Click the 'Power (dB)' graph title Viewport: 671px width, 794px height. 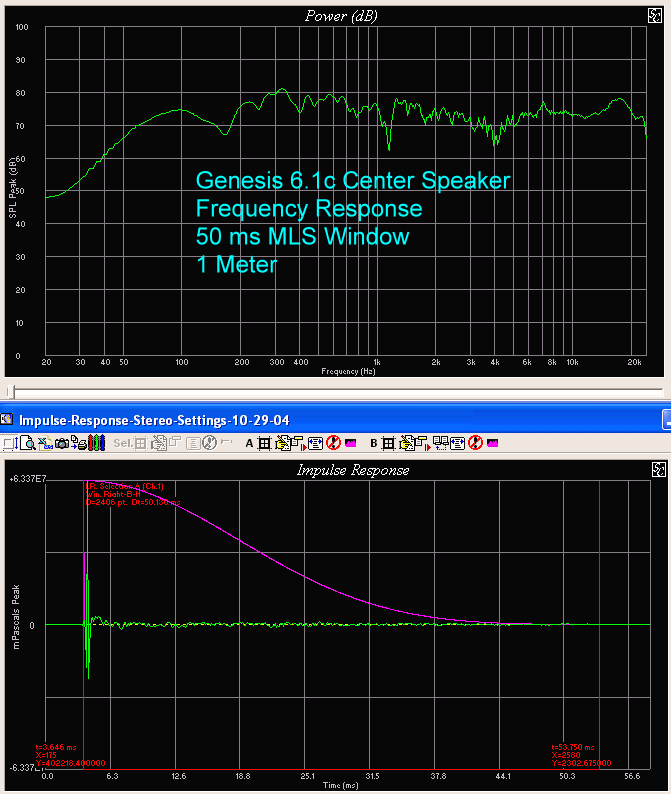click(341, 16)
